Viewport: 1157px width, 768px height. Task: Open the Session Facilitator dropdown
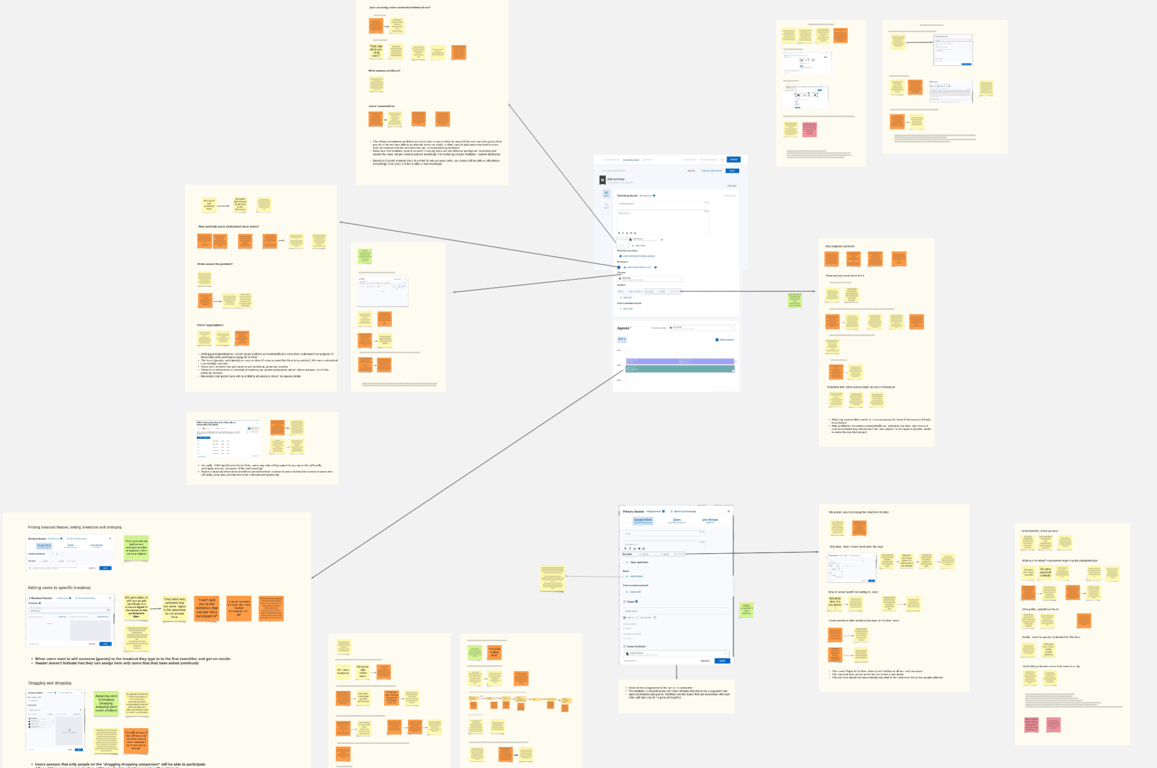(676, 653)
